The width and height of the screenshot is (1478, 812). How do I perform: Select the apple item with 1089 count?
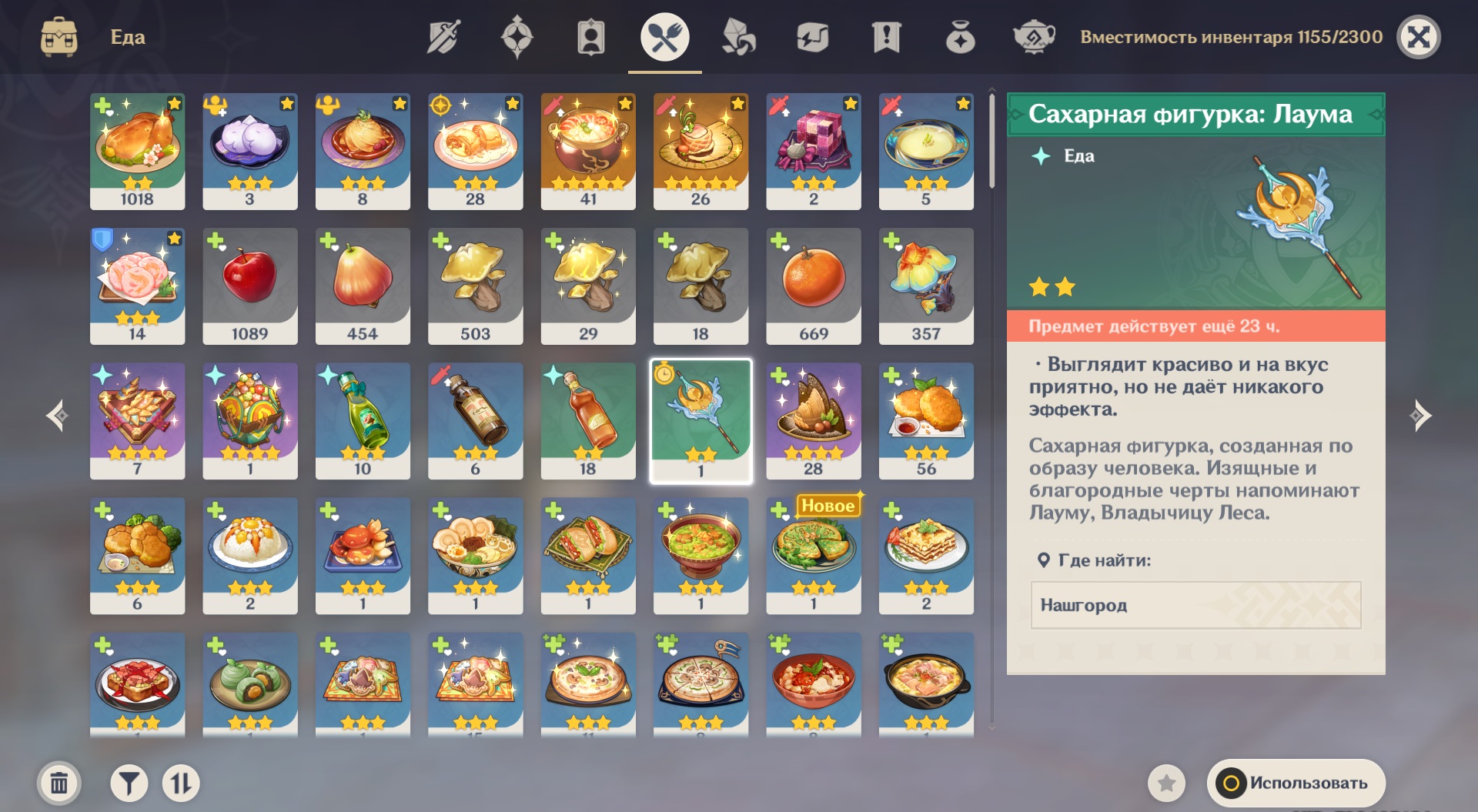click(249, 286)
